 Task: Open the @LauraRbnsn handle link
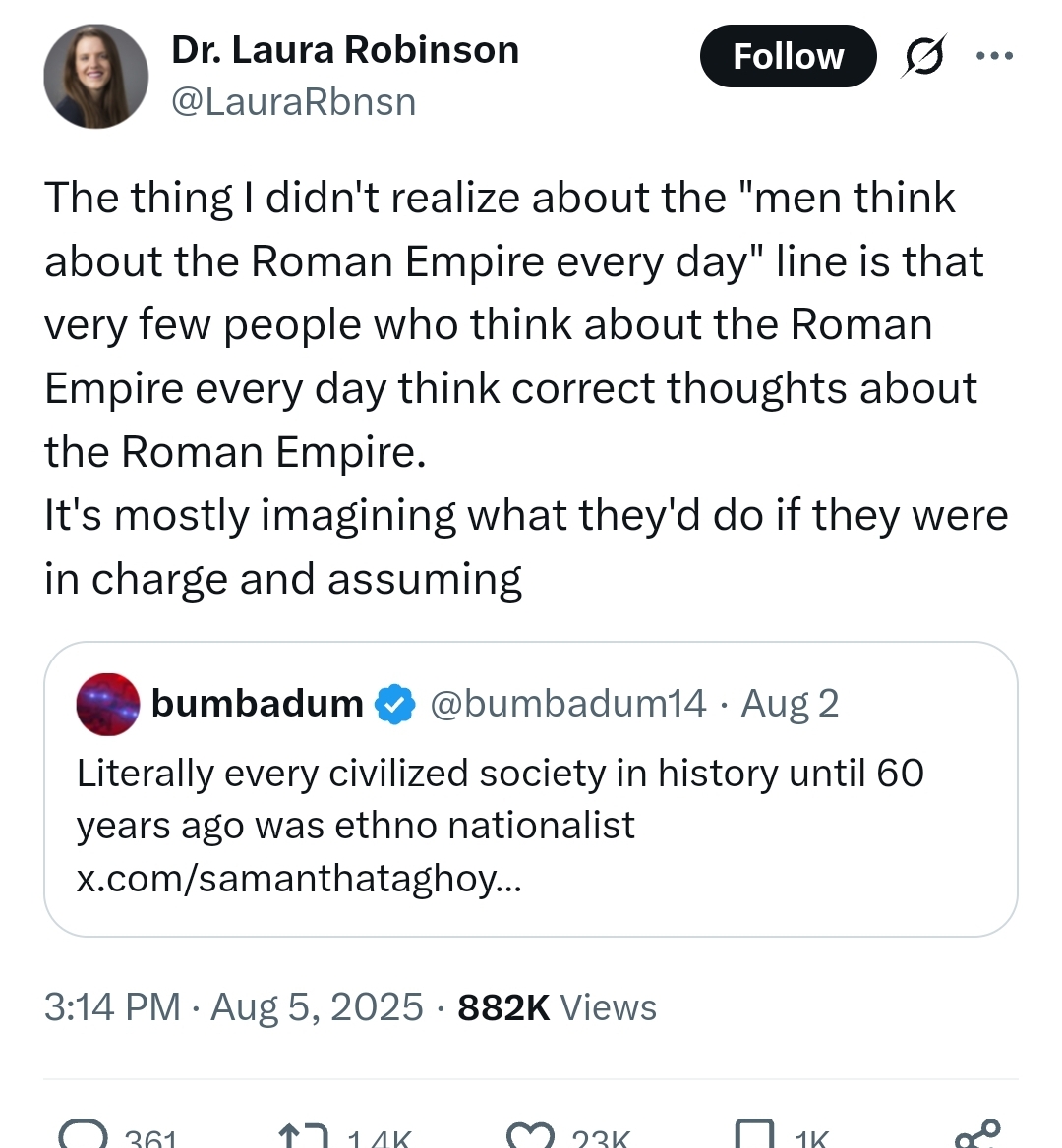coord(294,102)
